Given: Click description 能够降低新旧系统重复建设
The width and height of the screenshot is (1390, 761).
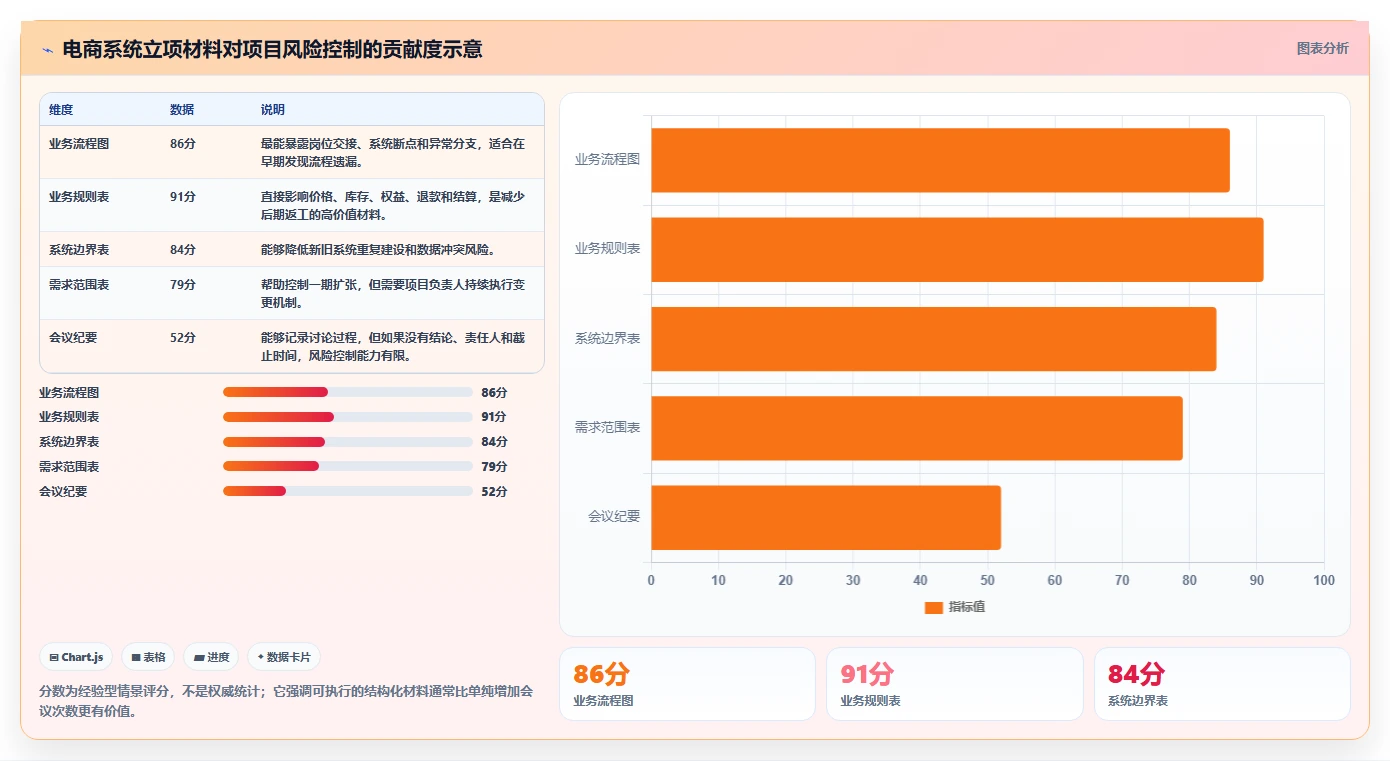Looking at the screenshot, I should (x=378, y=250).
